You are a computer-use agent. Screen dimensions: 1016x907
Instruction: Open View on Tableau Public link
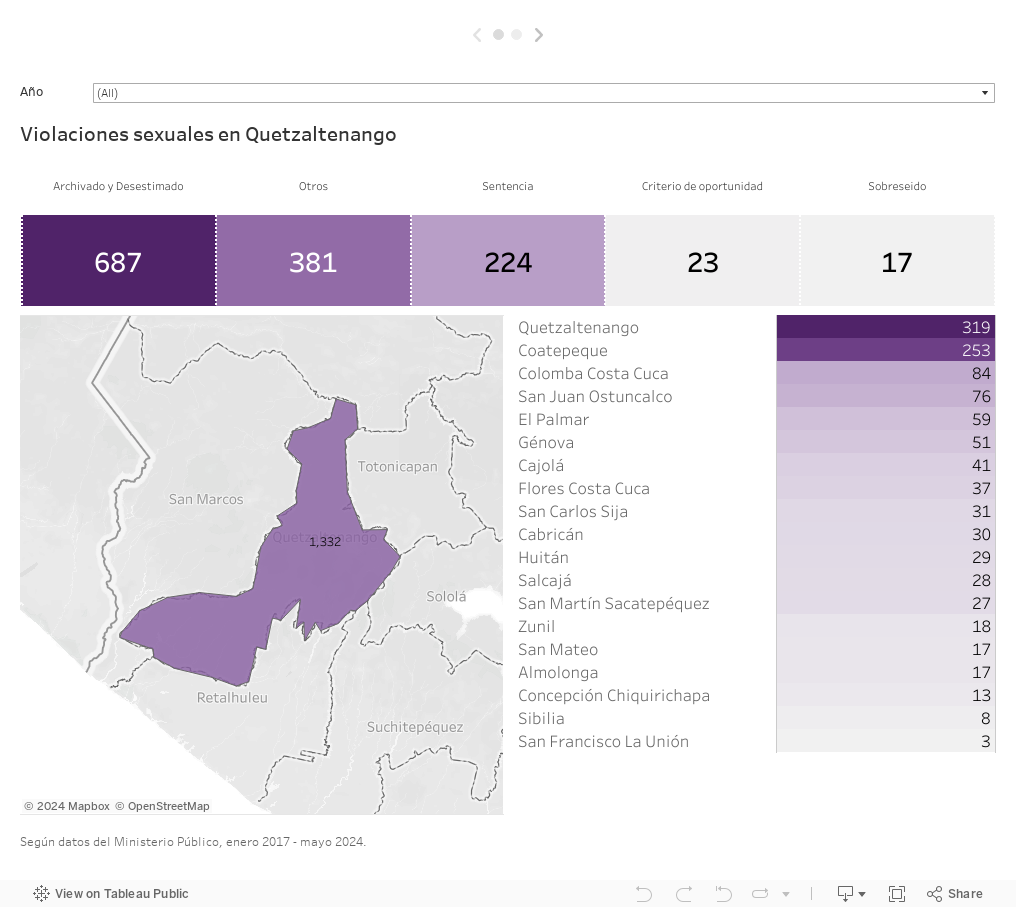pyautogui.click(x=111, y=894)
